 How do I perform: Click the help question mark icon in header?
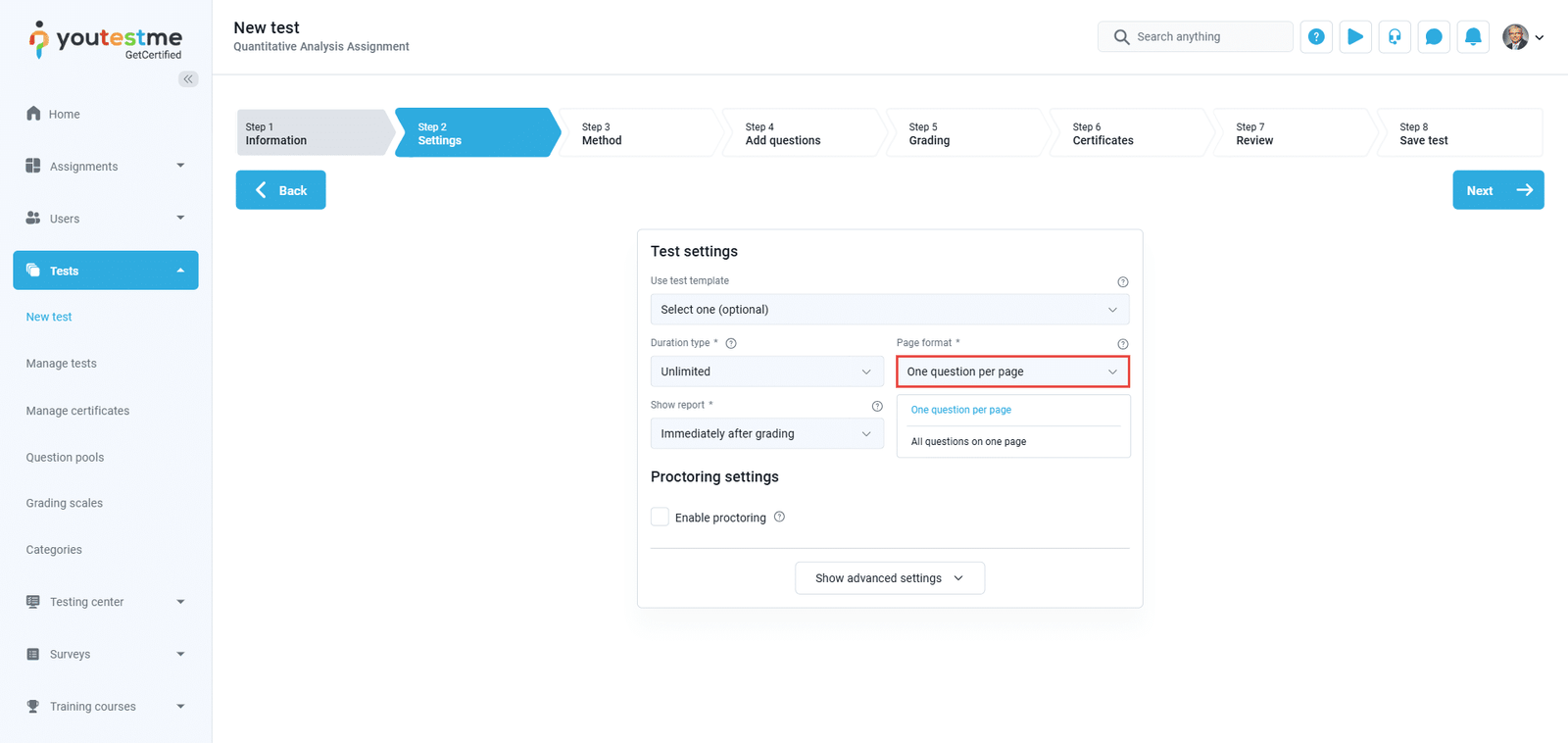(x=1316, y=37)
